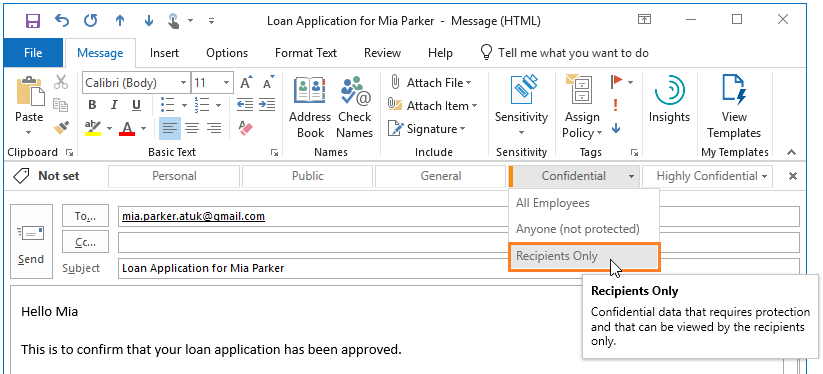Clear all formatting with eraser icon

246,128
